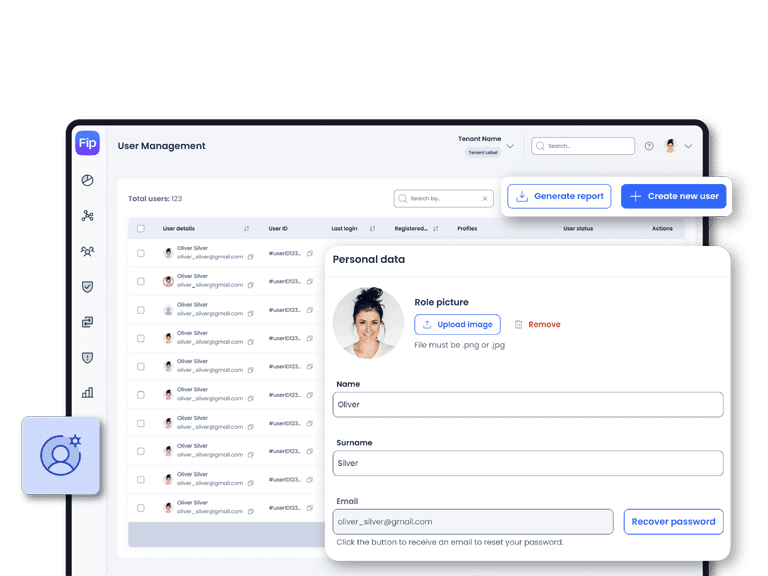Click the Surname input field
The width and height of the screenshot is (768, 576).
coord(528,463)
